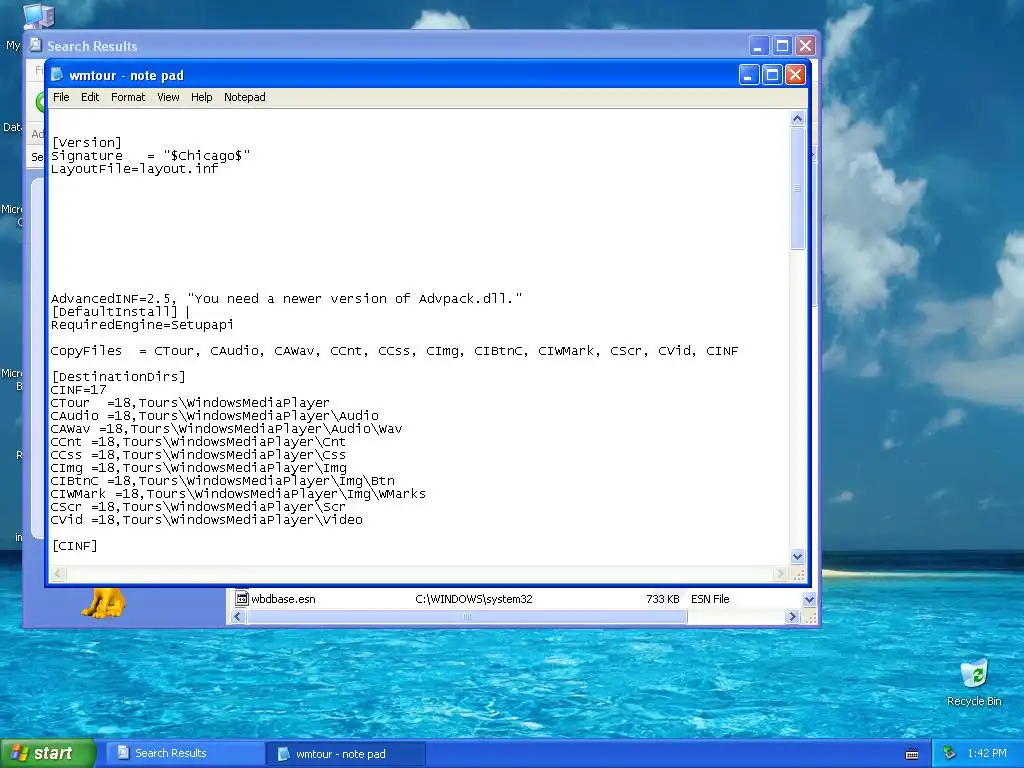Click the ESN File type cell
Screen dimensions: 1024x768
710,599
